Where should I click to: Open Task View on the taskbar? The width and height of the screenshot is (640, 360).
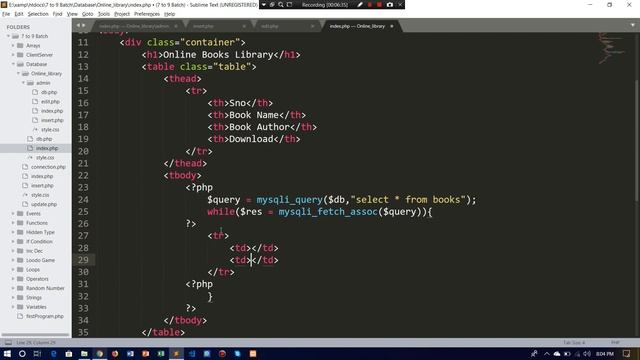[37, 353]
